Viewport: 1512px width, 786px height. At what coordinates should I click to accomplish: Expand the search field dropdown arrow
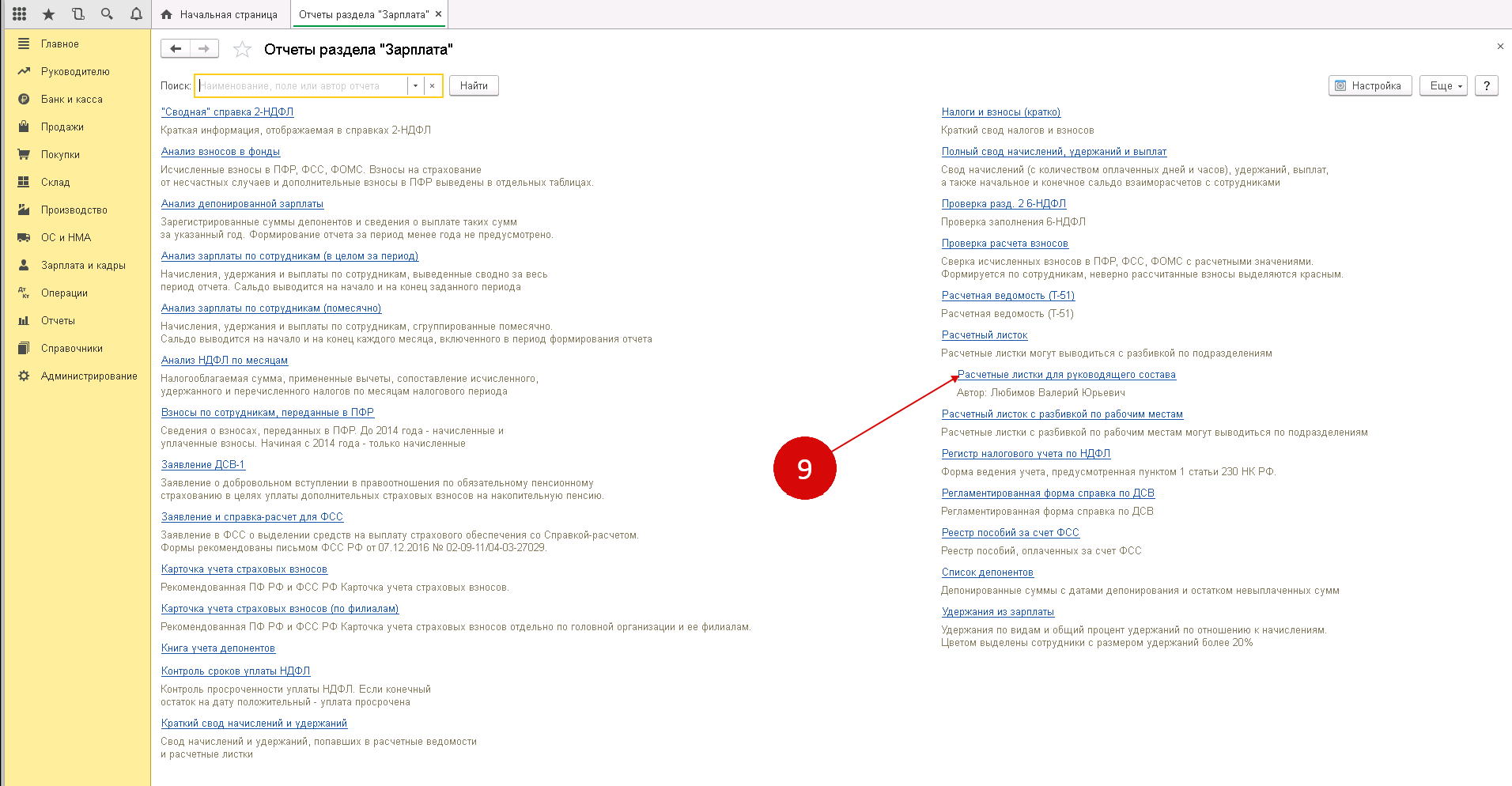click(x=415, y=85)
